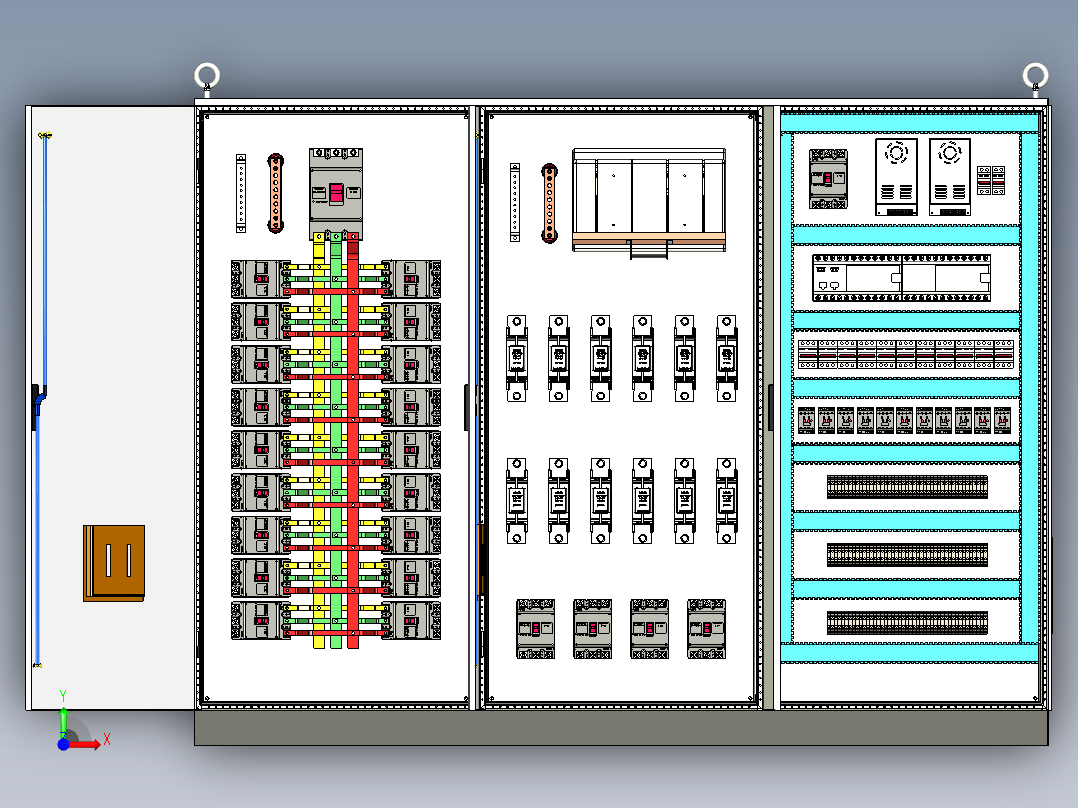Select main breaker feeding the colored busbars
This screenshot has width=1078, height=808.
336,193
